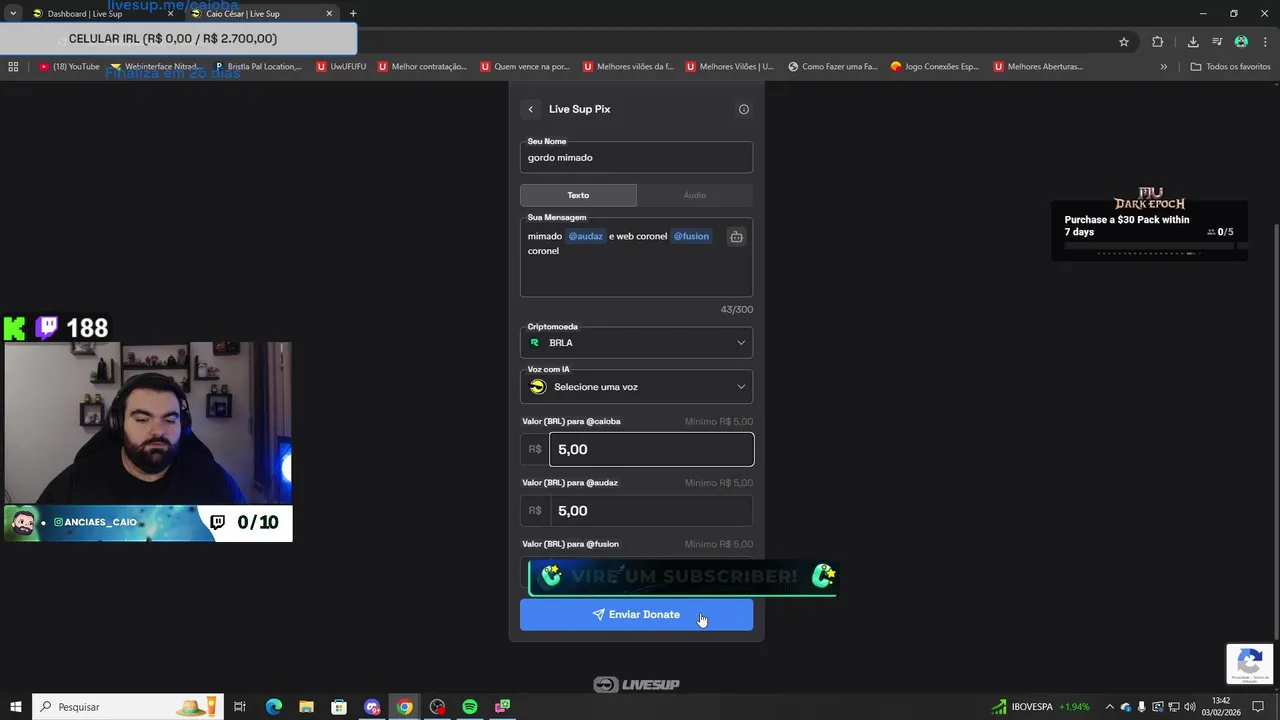Switch to the Texto tab

click(578, 195)
